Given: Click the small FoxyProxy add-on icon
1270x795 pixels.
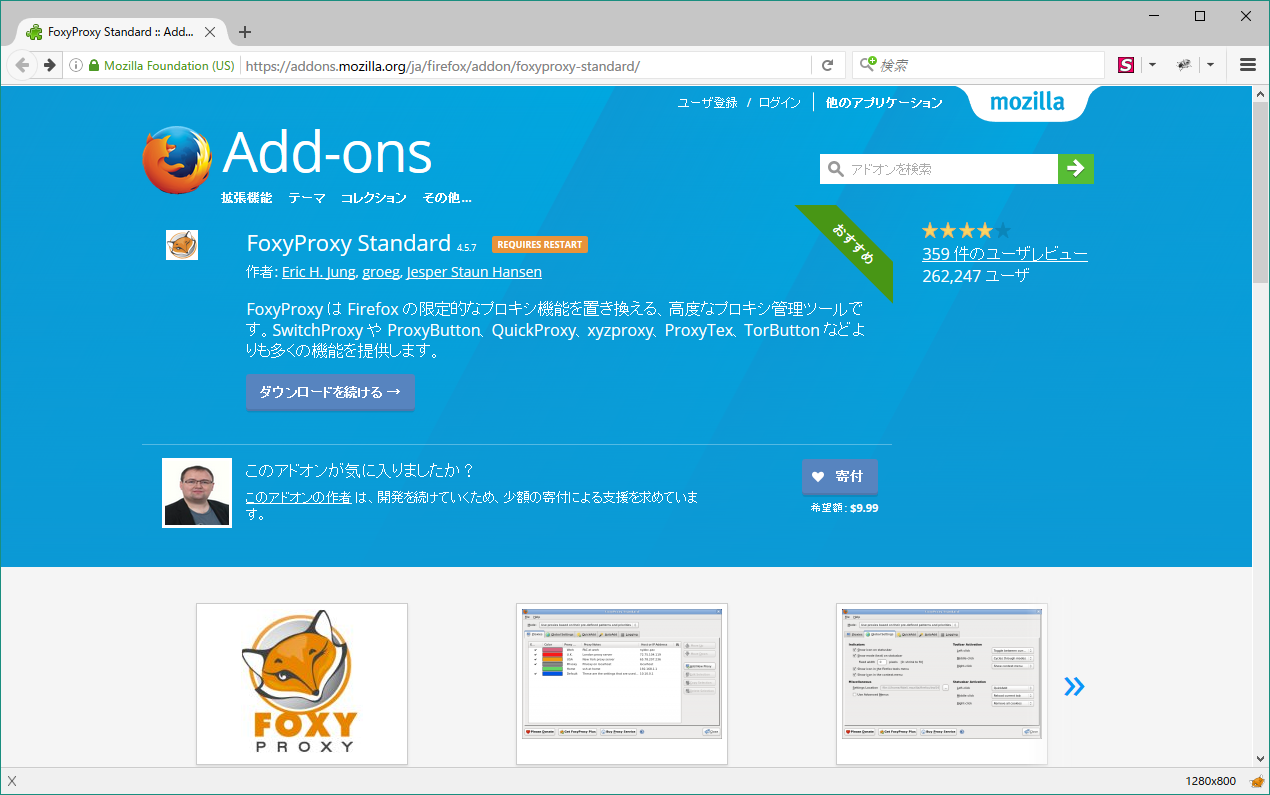Looking at the screenshot, I should pyautogui.click(x=182, y=245).
